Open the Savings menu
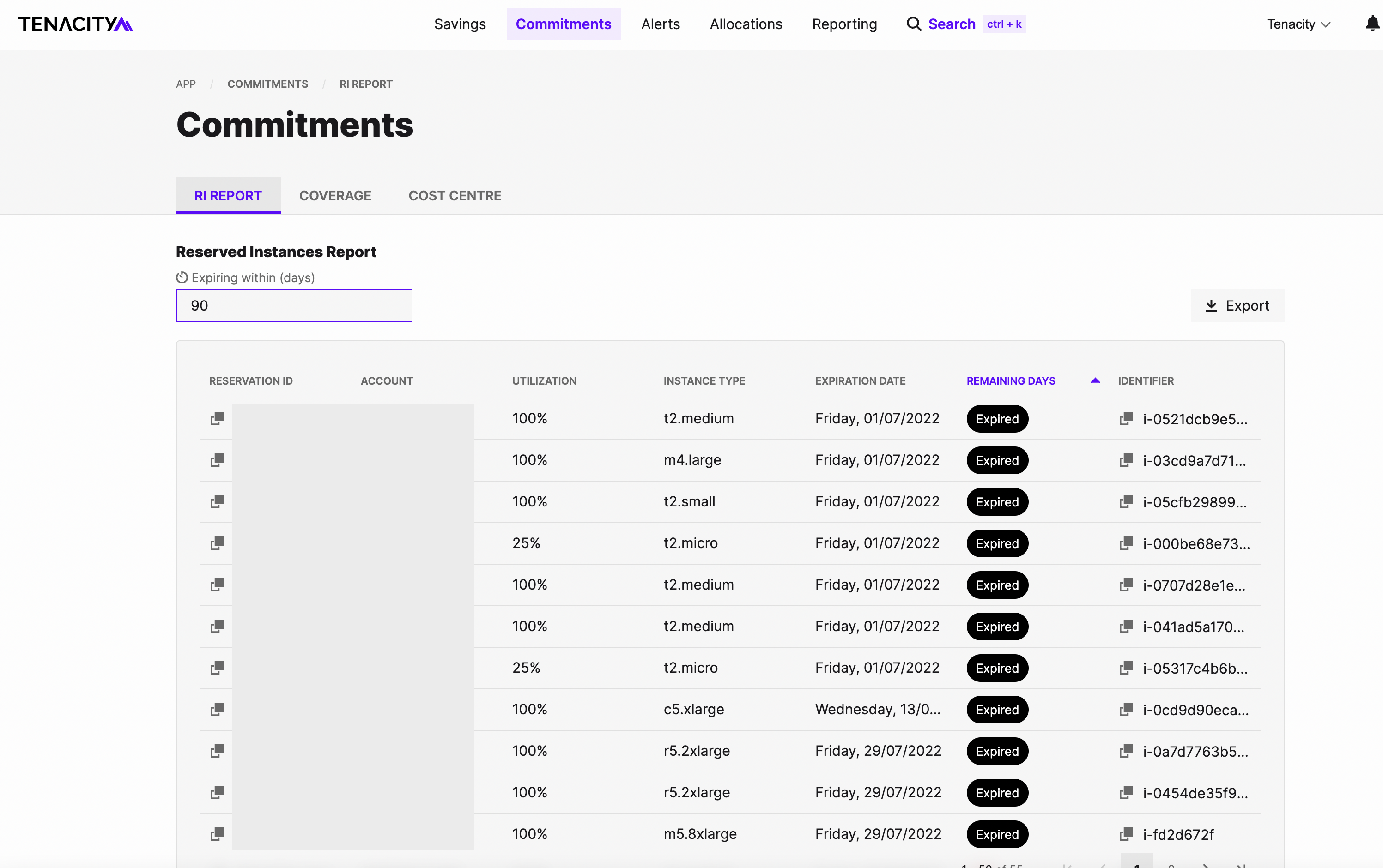 point(460,24)
